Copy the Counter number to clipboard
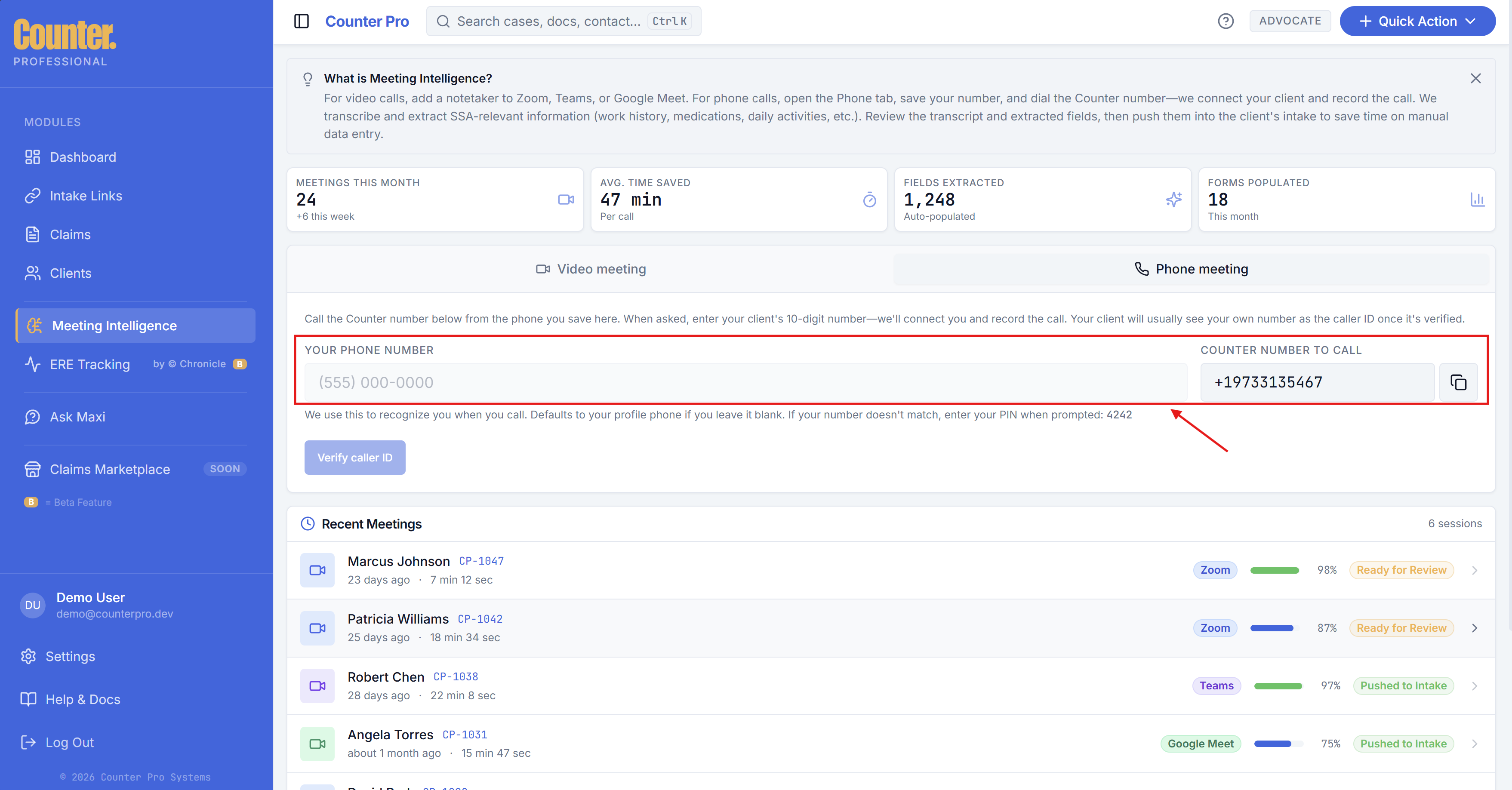Viewport: 1512px width, 790px height. (x=1458, y=383)
